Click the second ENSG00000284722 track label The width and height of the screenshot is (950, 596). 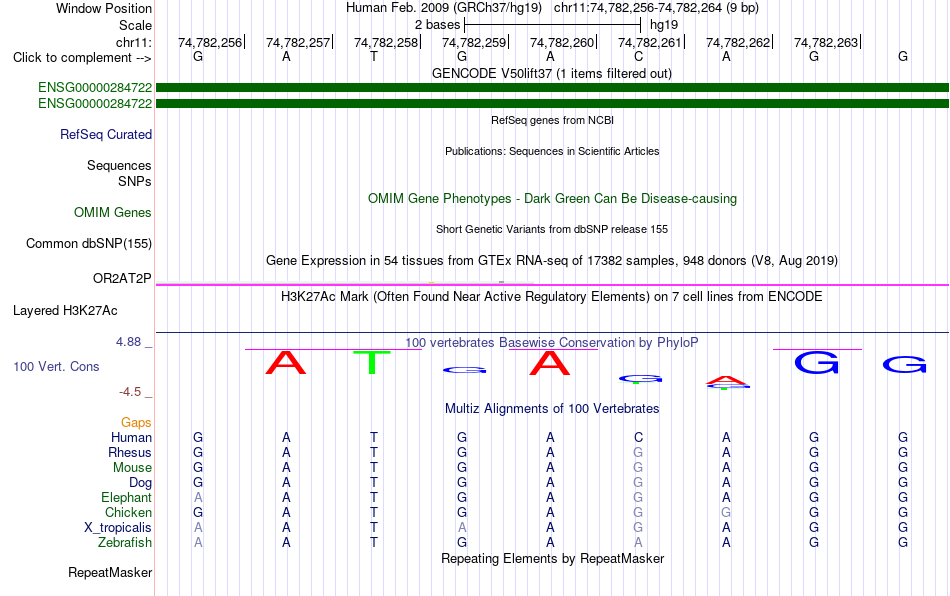coord(95,104)
